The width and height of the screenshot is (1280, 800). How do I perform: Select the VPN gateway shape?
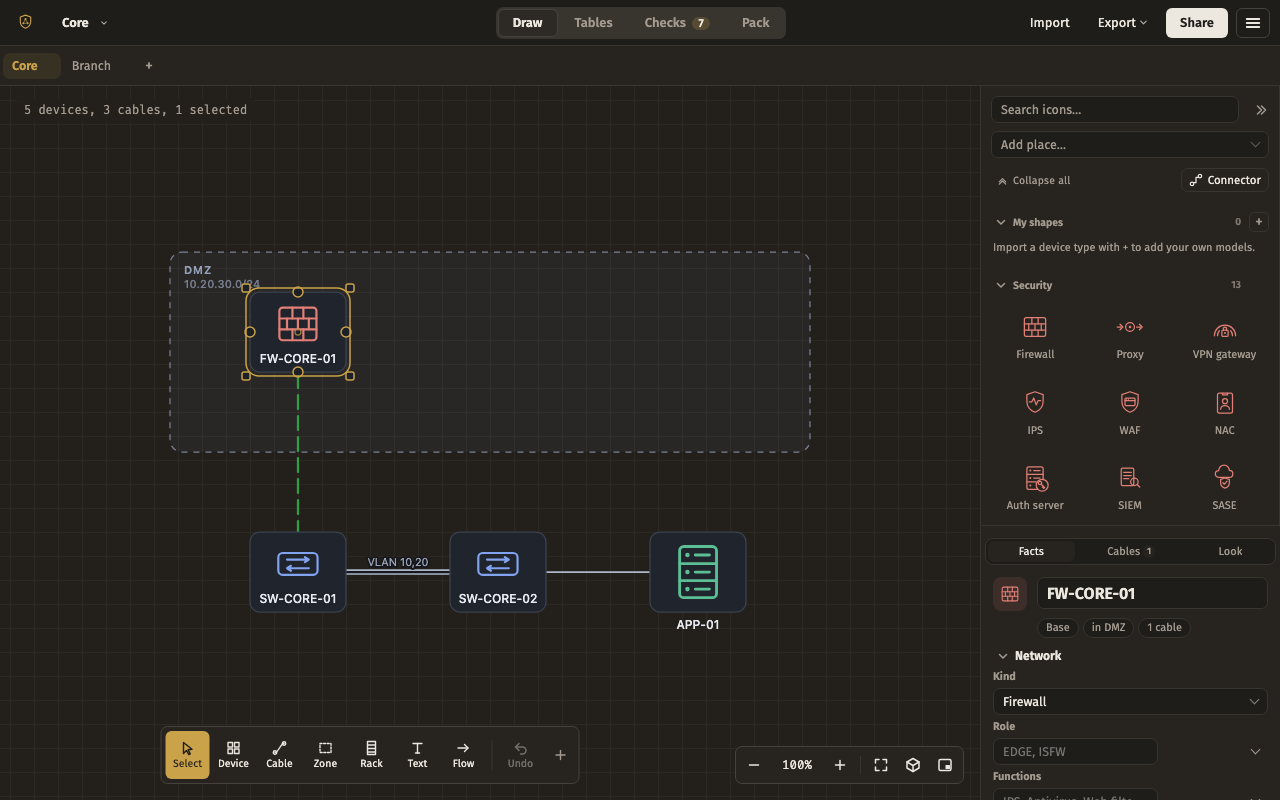point(1224,338)
